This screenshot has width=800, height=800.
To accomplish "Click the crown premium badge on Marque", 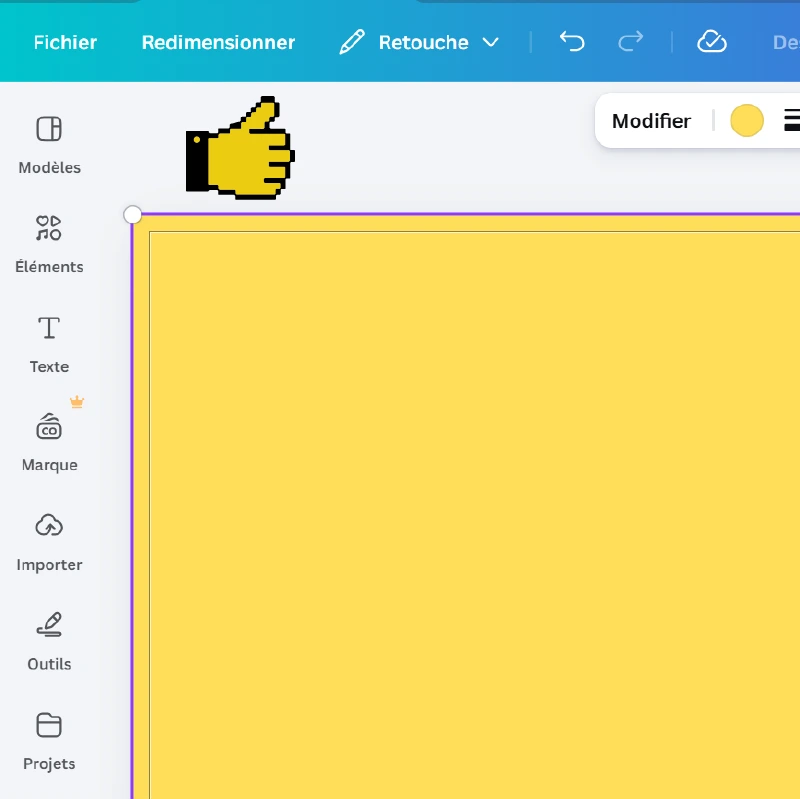I will (x=77, y=402).
